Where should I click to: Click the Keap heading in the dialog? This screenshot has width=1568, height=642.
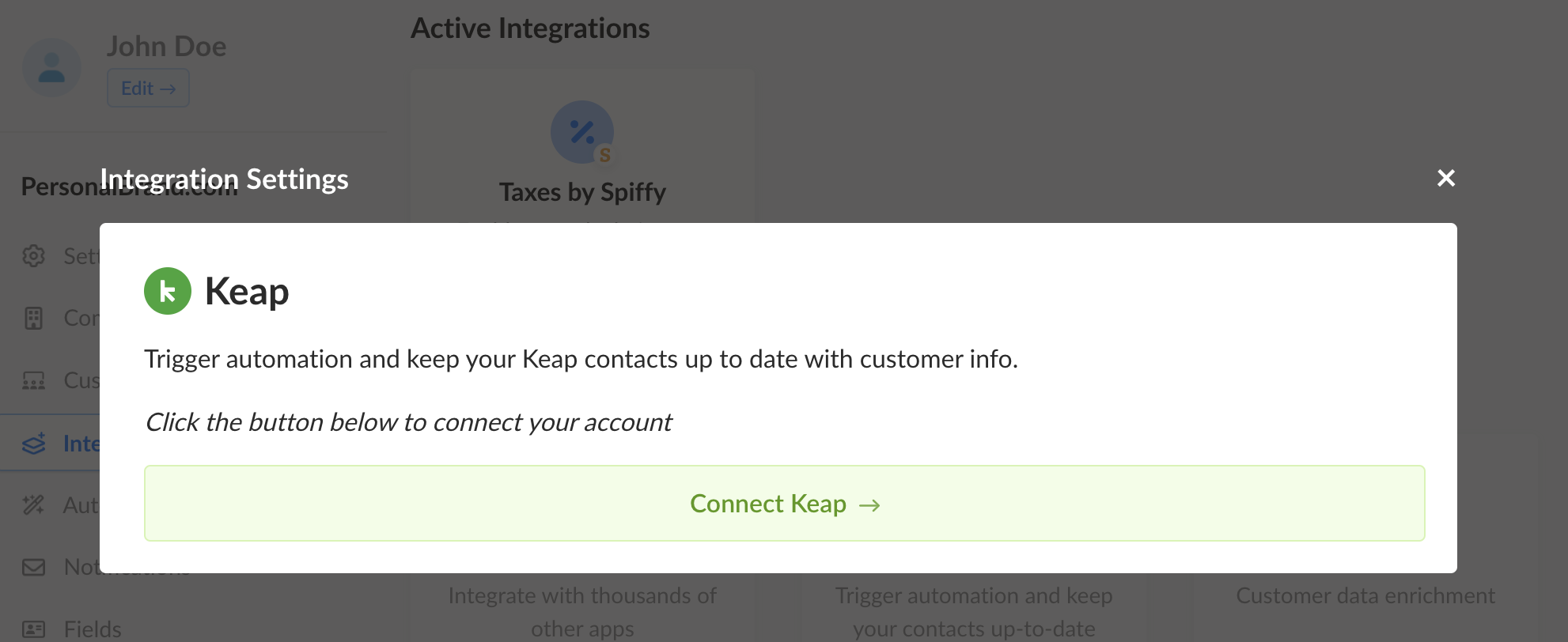pyautogui.click(x=247, y=291)
